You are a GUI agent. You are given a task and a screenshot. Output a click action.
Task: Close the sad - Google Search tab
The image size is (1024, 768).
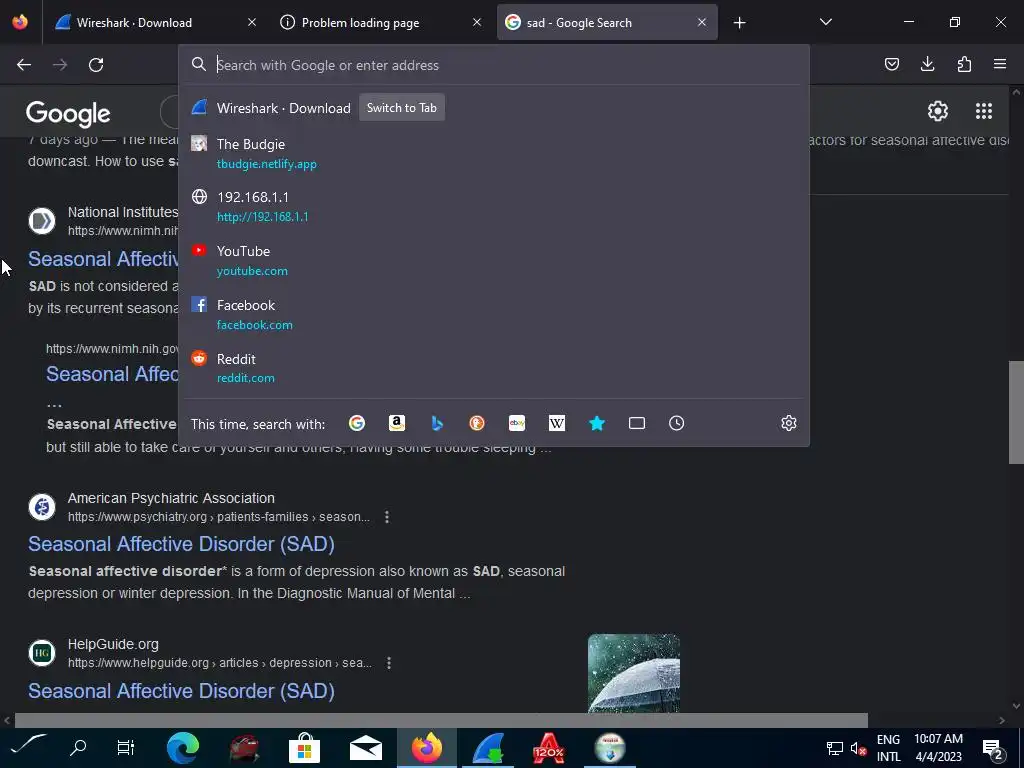coord(702,22)
